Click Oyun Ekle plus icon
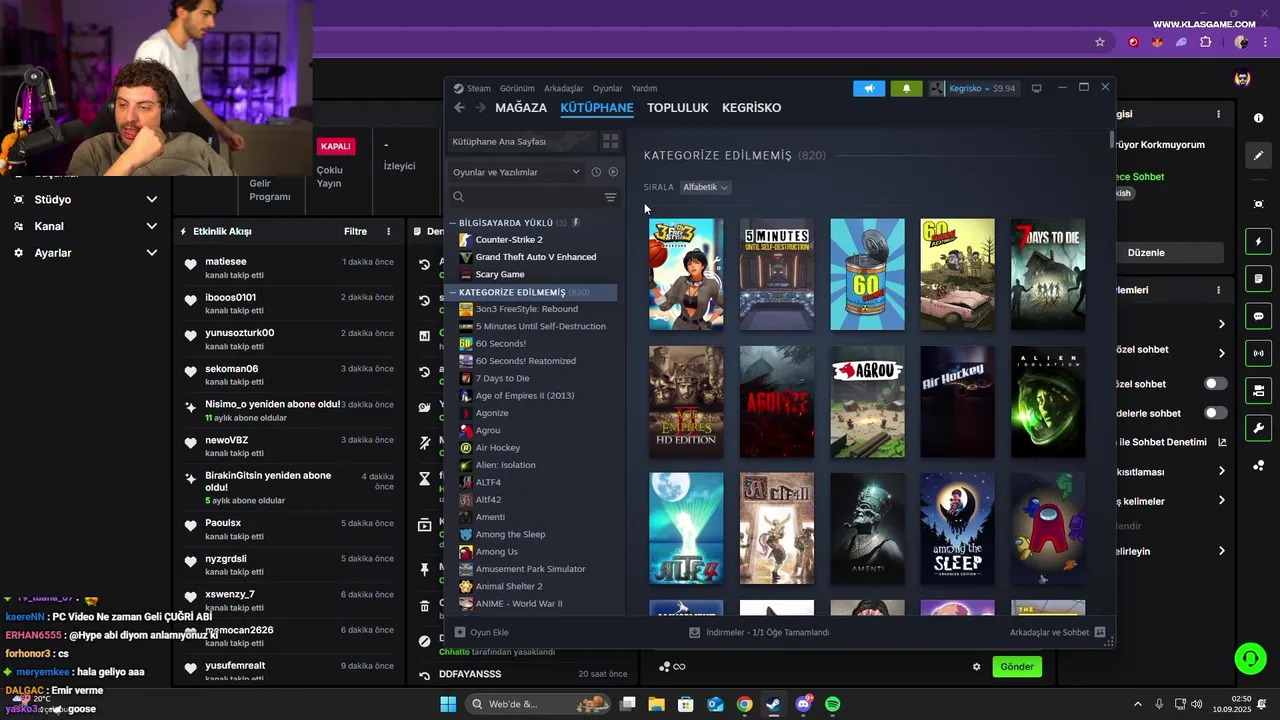Viewport: 1280px width, 720px height. [x=460, y=632]
